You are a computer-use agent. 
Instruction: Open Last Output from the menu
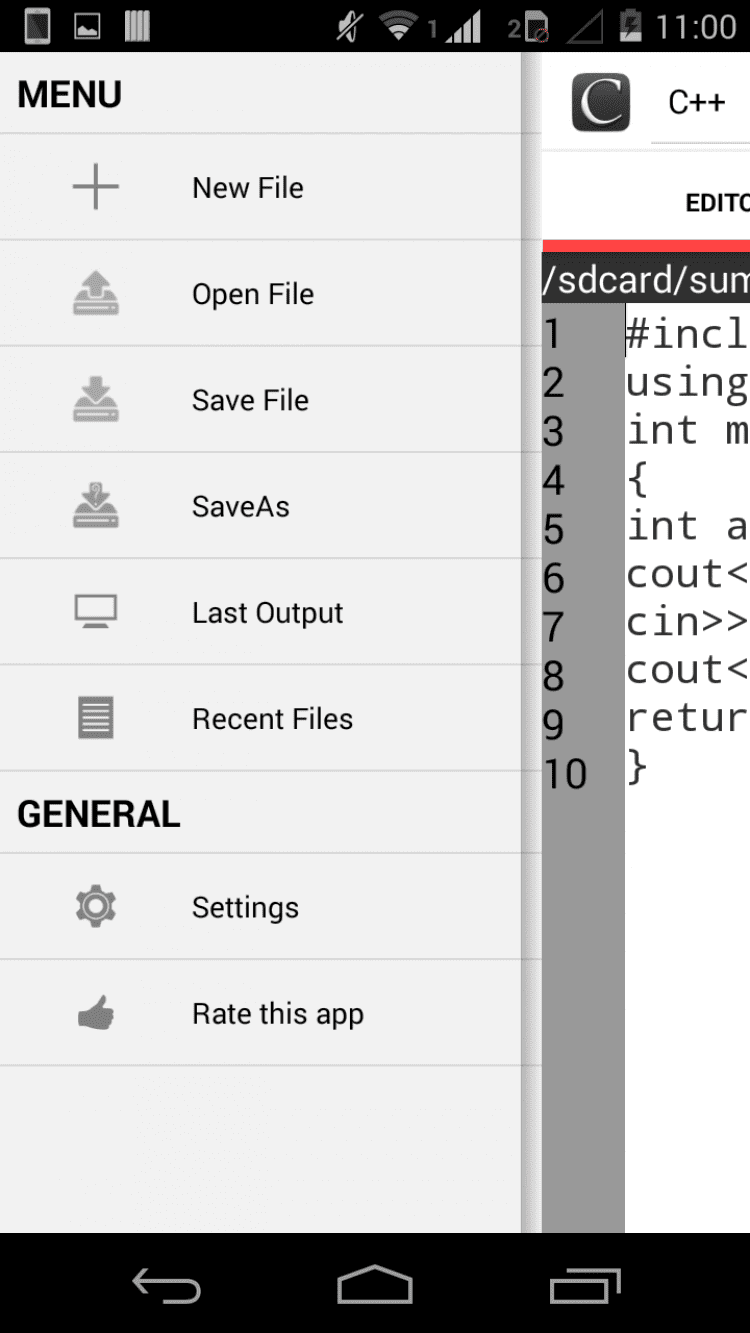[x=267, y=613]
